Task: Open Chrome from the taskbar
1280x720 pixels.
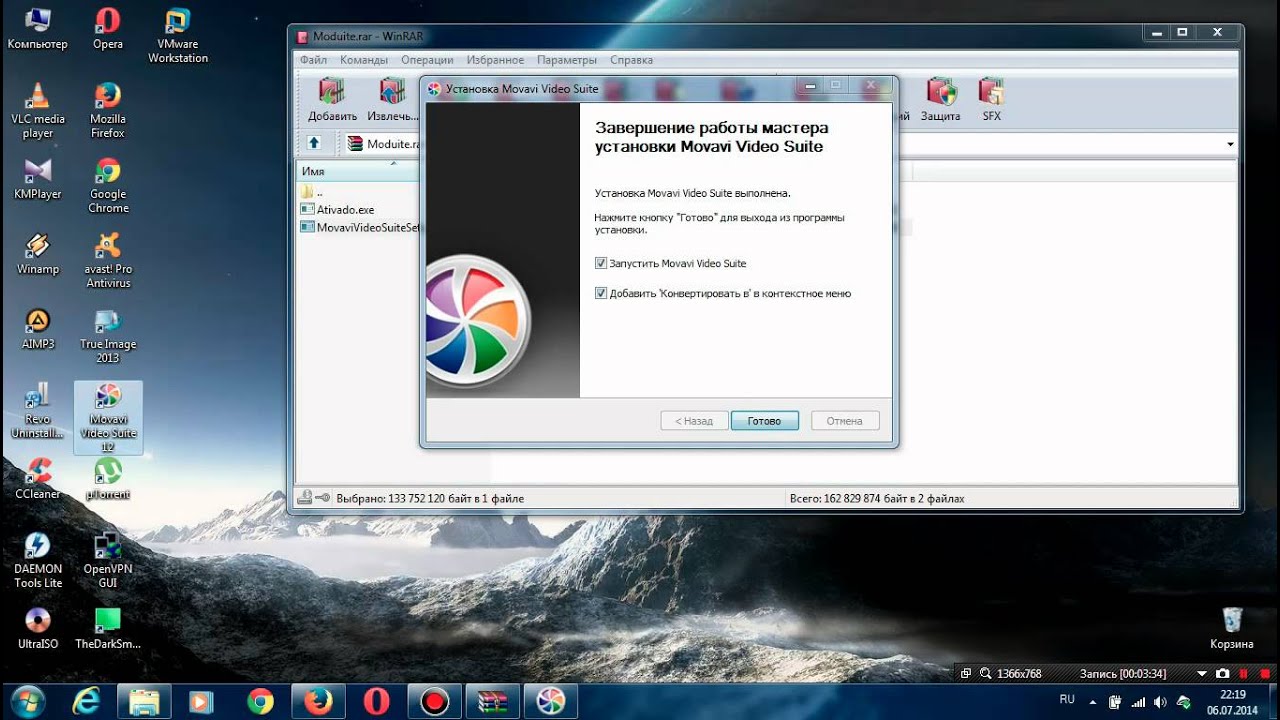Action: (261, 702)
